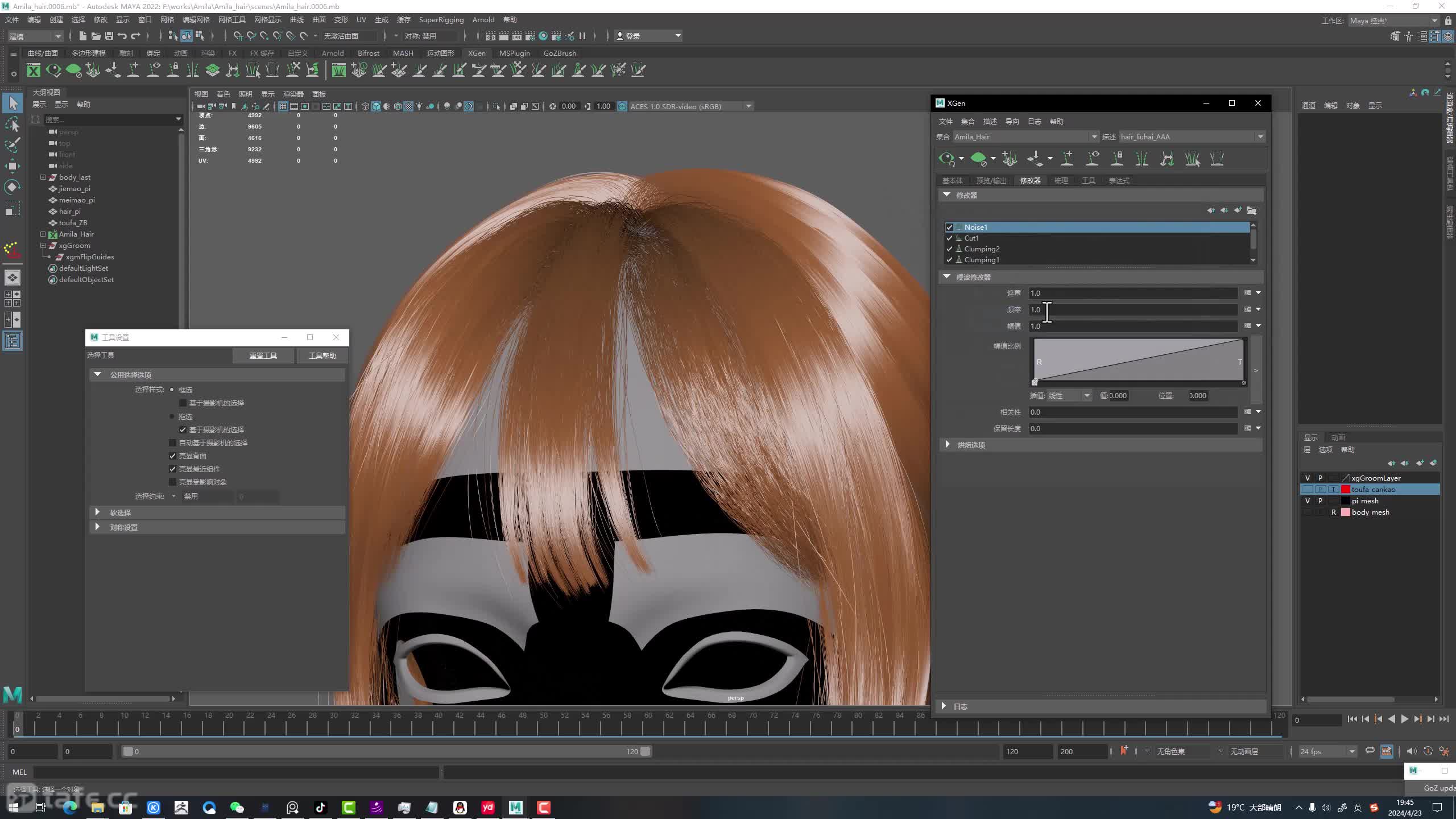Open WeChat from Windows taskbar

tap(237, 808)
